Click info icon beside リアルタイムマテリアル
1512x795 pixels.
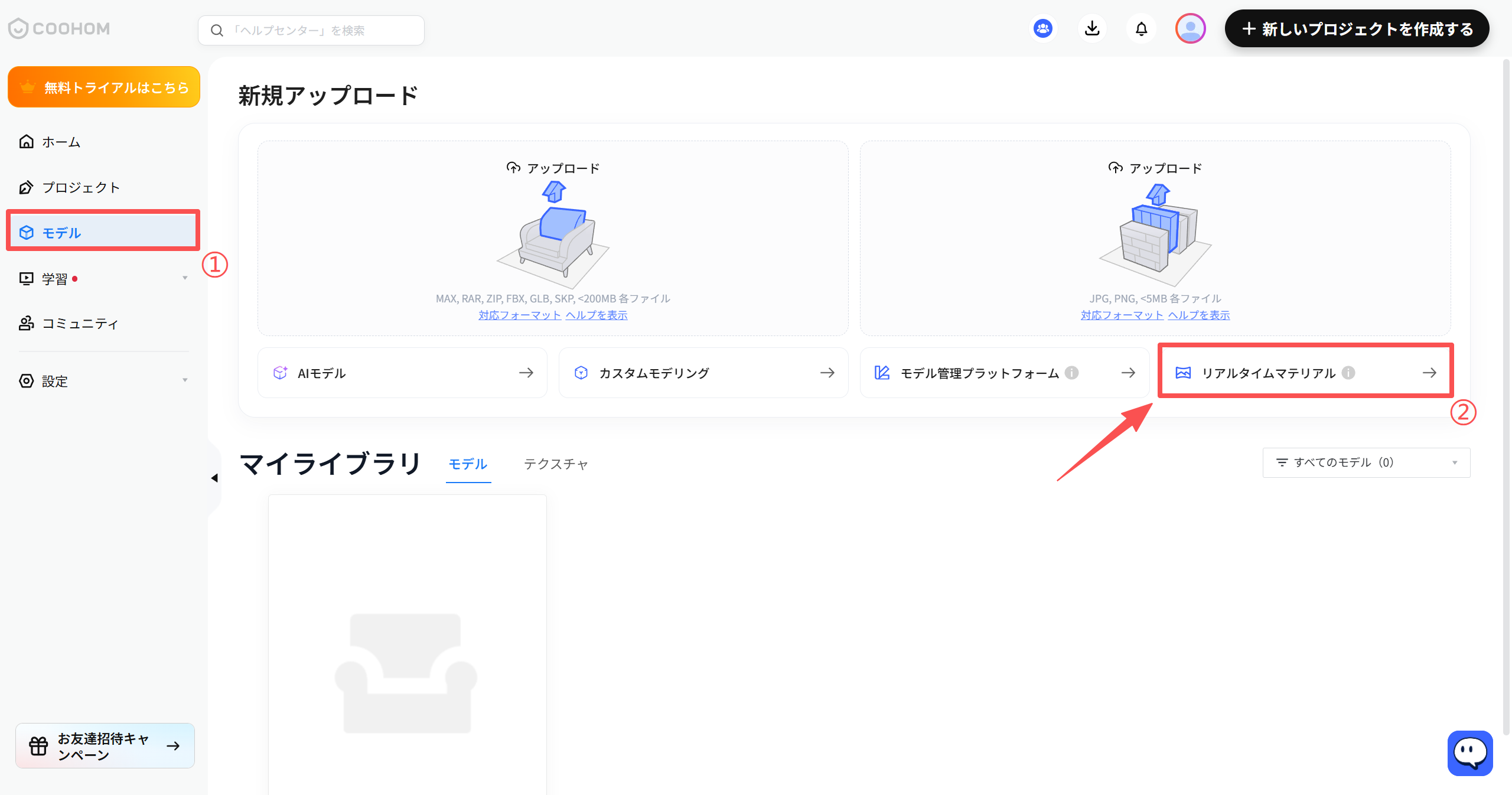[1348, 373]
